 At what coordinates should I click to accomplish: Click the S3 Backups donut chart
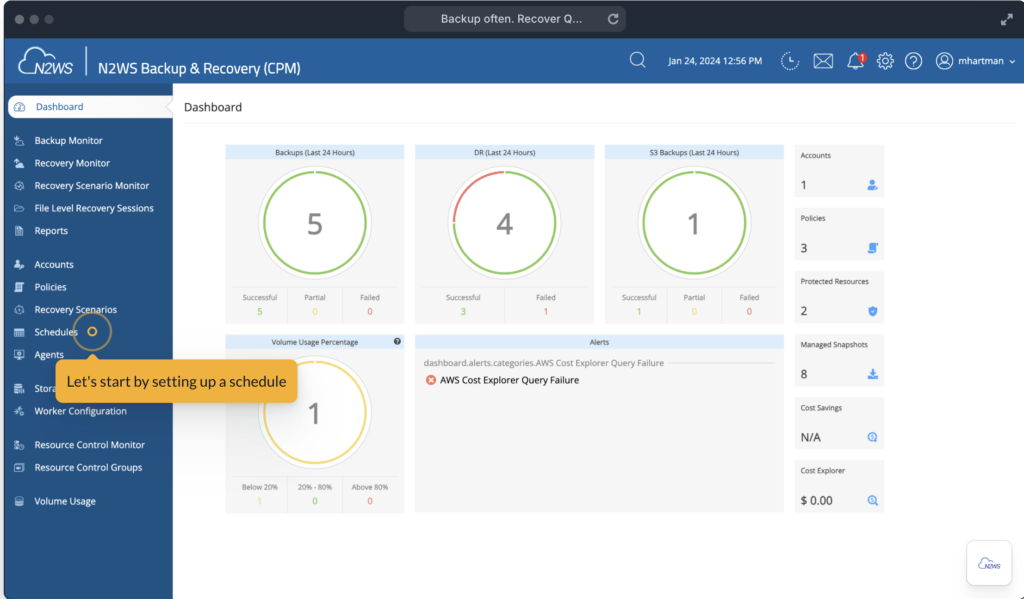[x=694, y=223]
